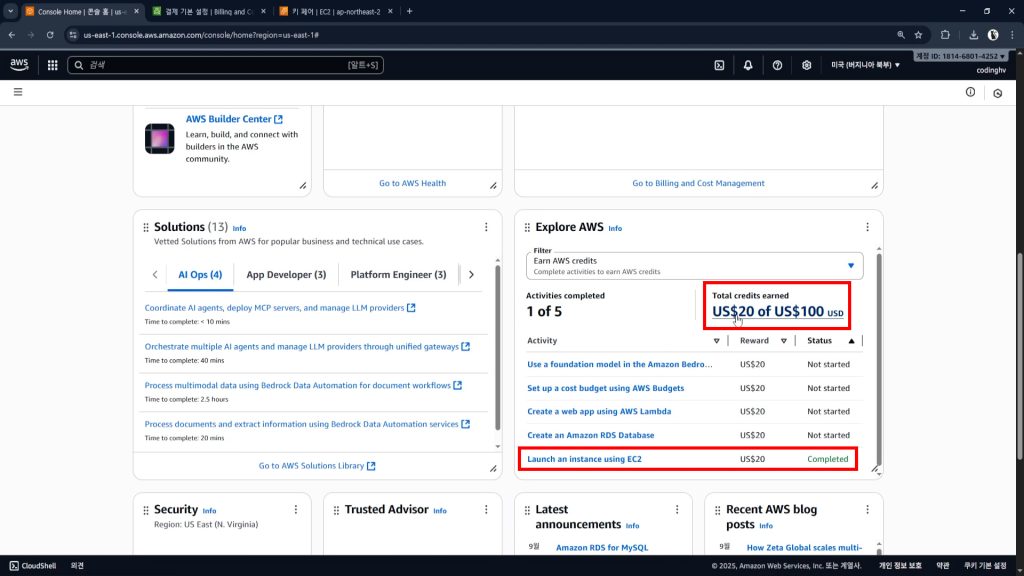Open the browser extensions puzzle icon
The height and width of the screenshot is (576, 1024).
(x=945, y=35)
